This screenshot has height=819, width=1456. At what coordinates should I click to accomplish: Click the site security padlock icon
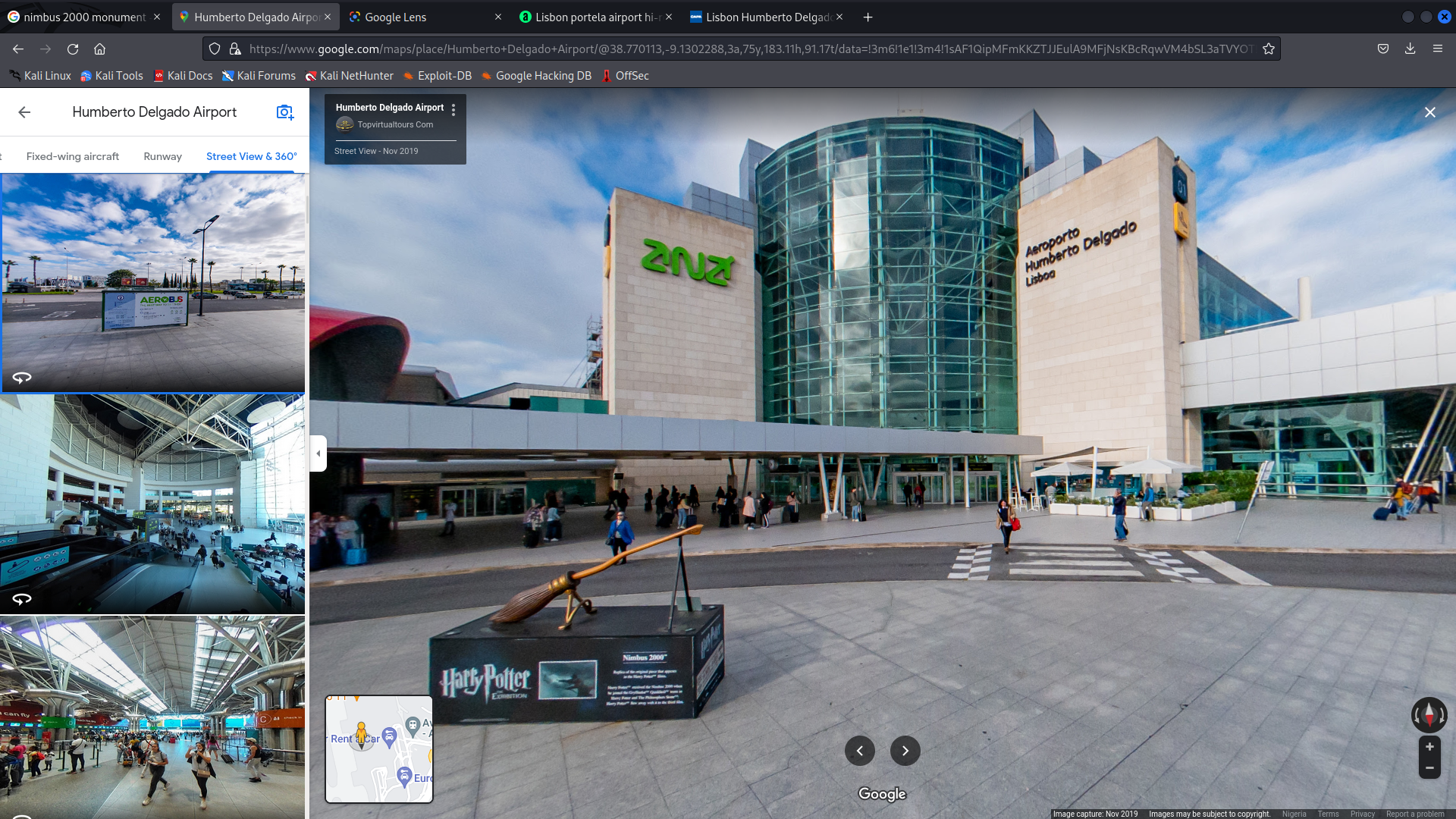pos(235,49)
